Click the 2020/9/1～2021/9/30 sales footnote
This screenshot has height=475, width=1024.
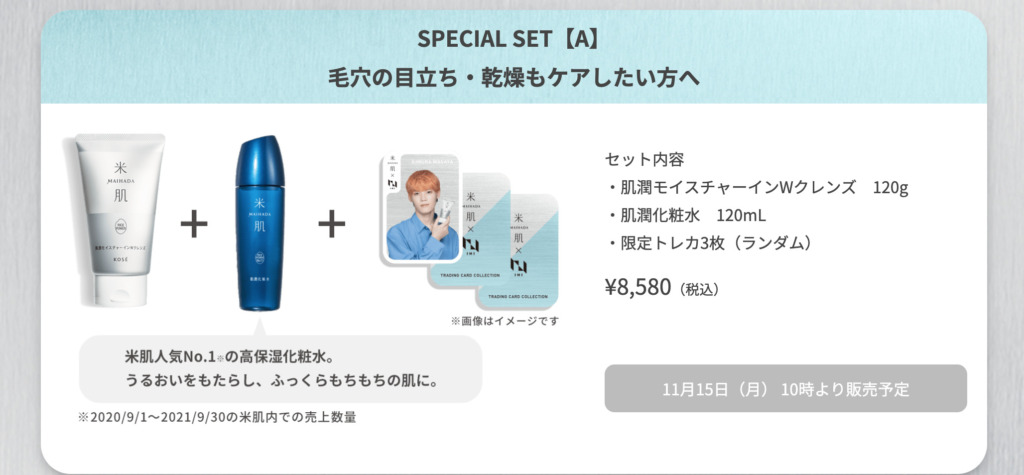216,417
